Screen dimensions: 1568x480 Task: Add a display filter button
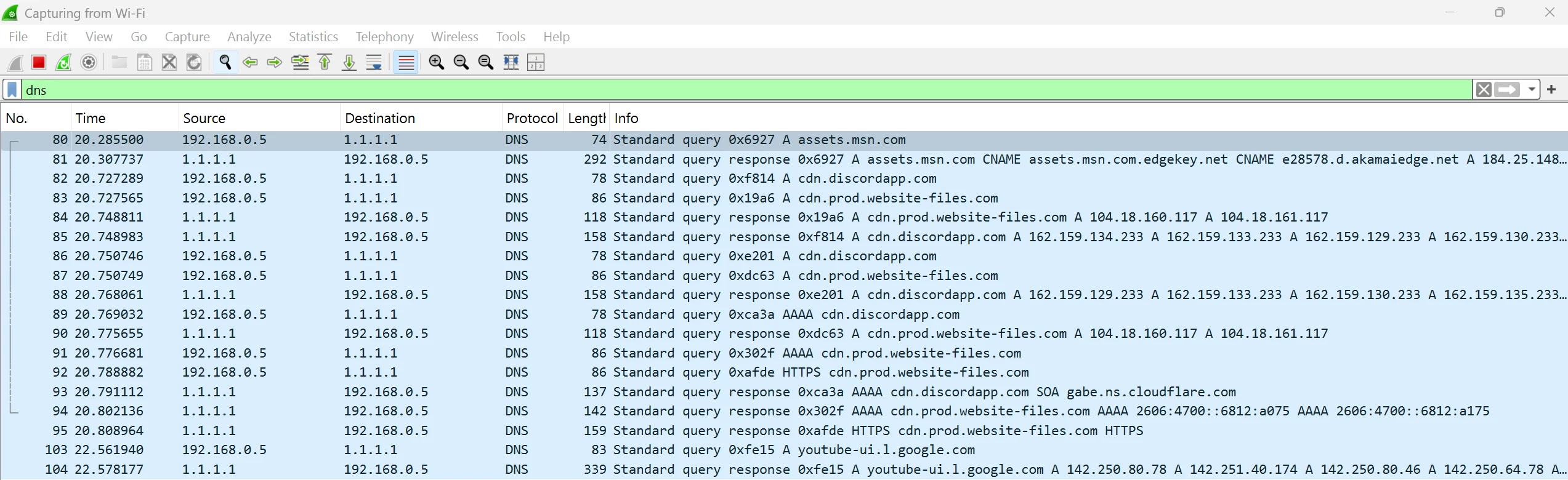coord(1551,90)
